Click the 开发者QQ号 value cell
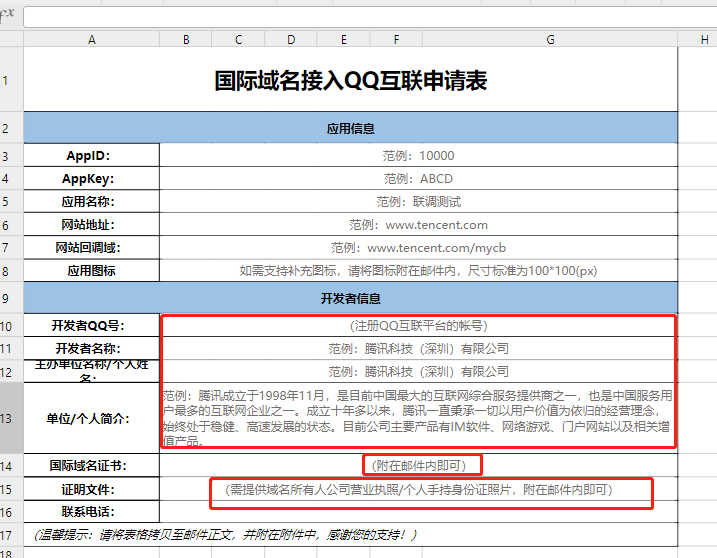The image size is (717, 558). pos(418,325)
